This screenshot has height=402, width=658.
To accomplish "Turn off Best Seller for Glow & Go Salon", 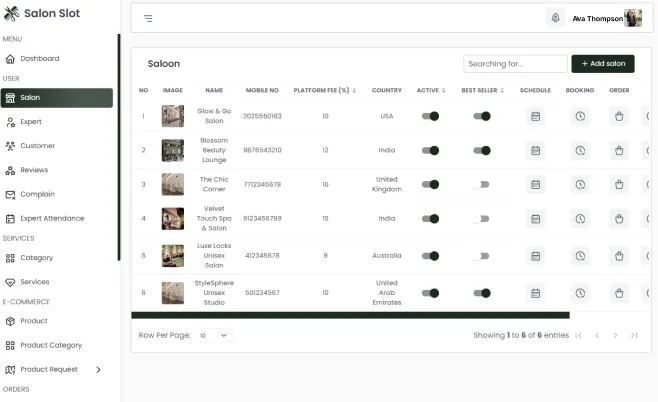I will point(482,116).
